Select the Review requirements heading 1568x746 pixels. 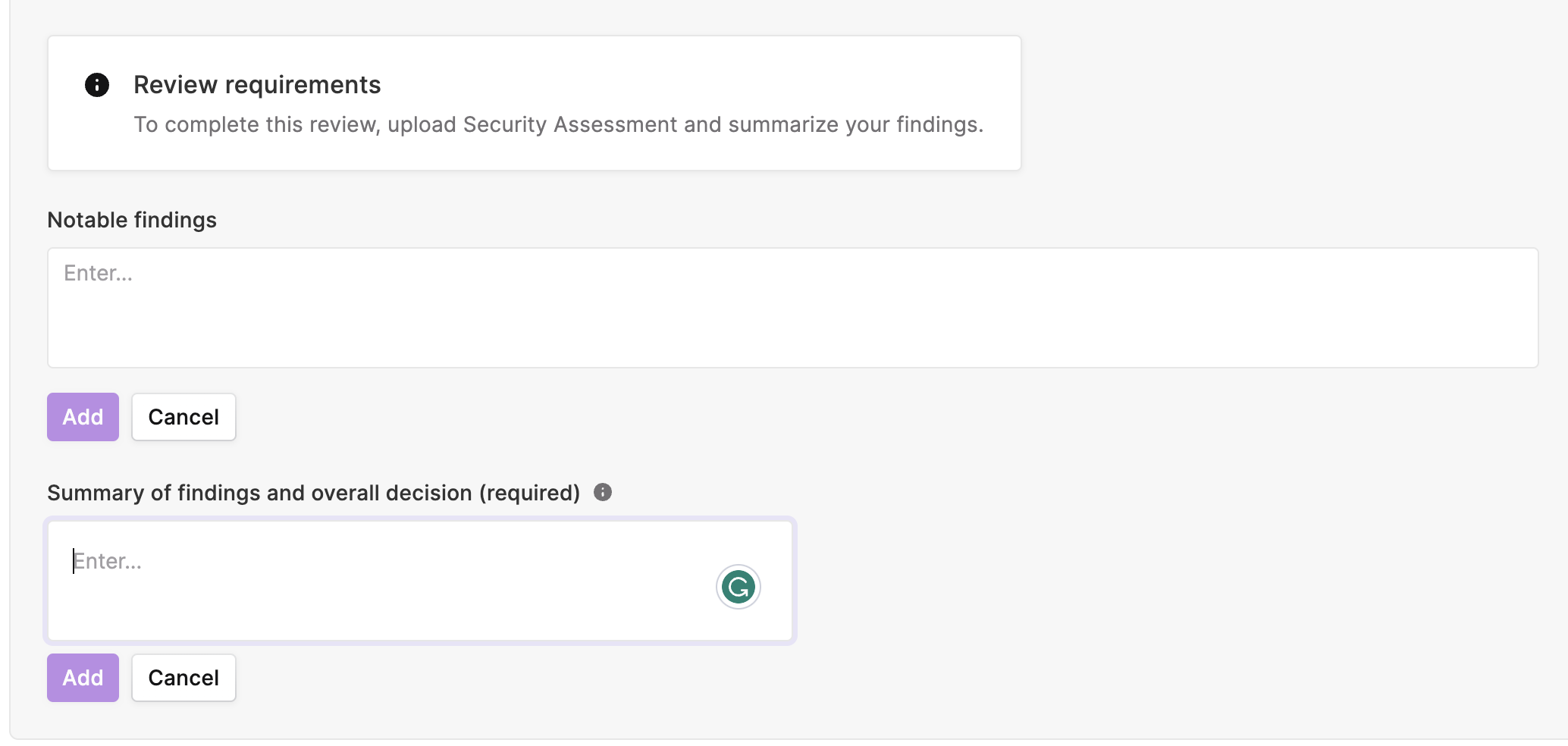257,85
